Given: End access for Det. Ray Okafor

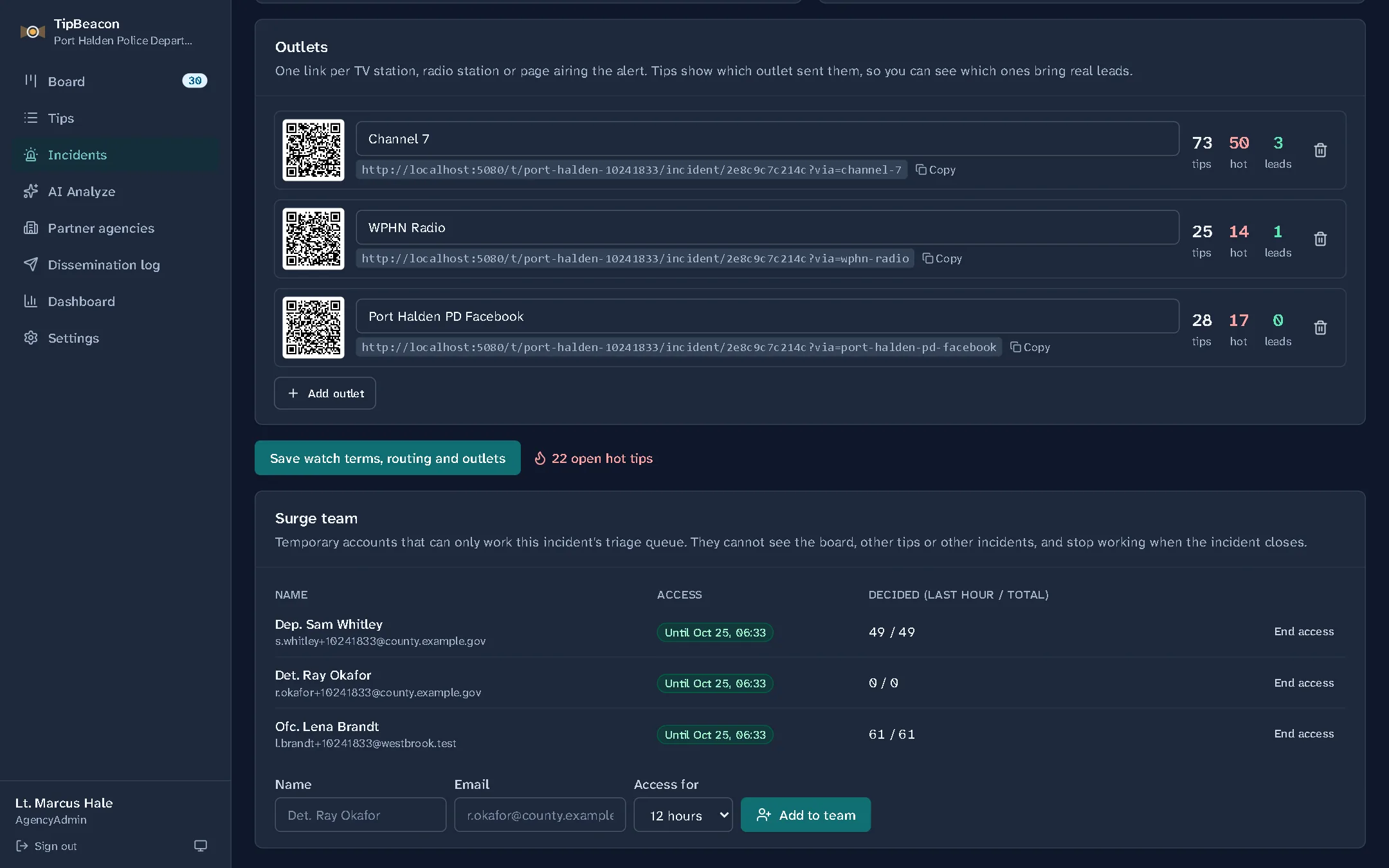Looking at the screenshot, I should click(1304, 683).
